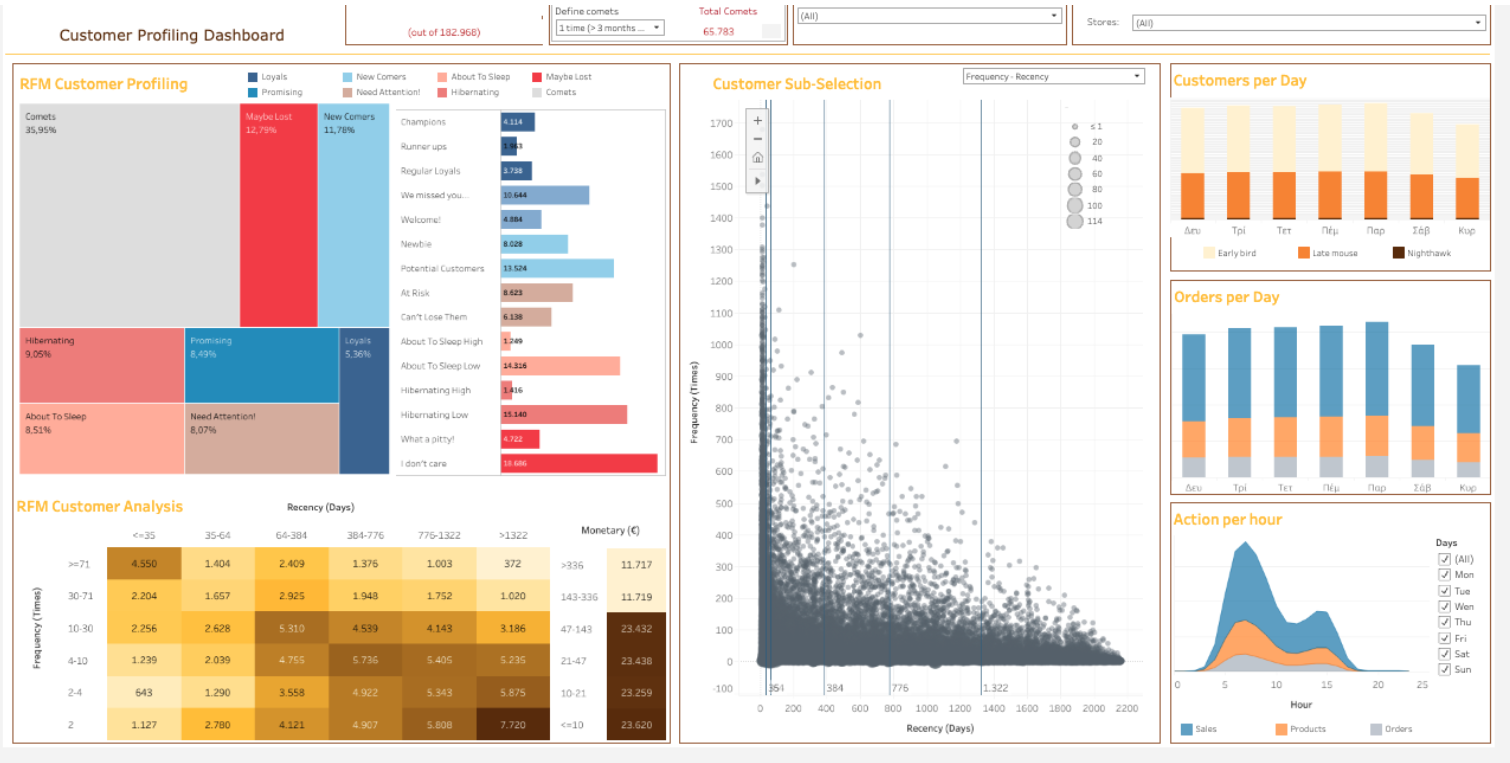
Task: Select the Hibernating treemap tile
Action: tap(102, 365)
